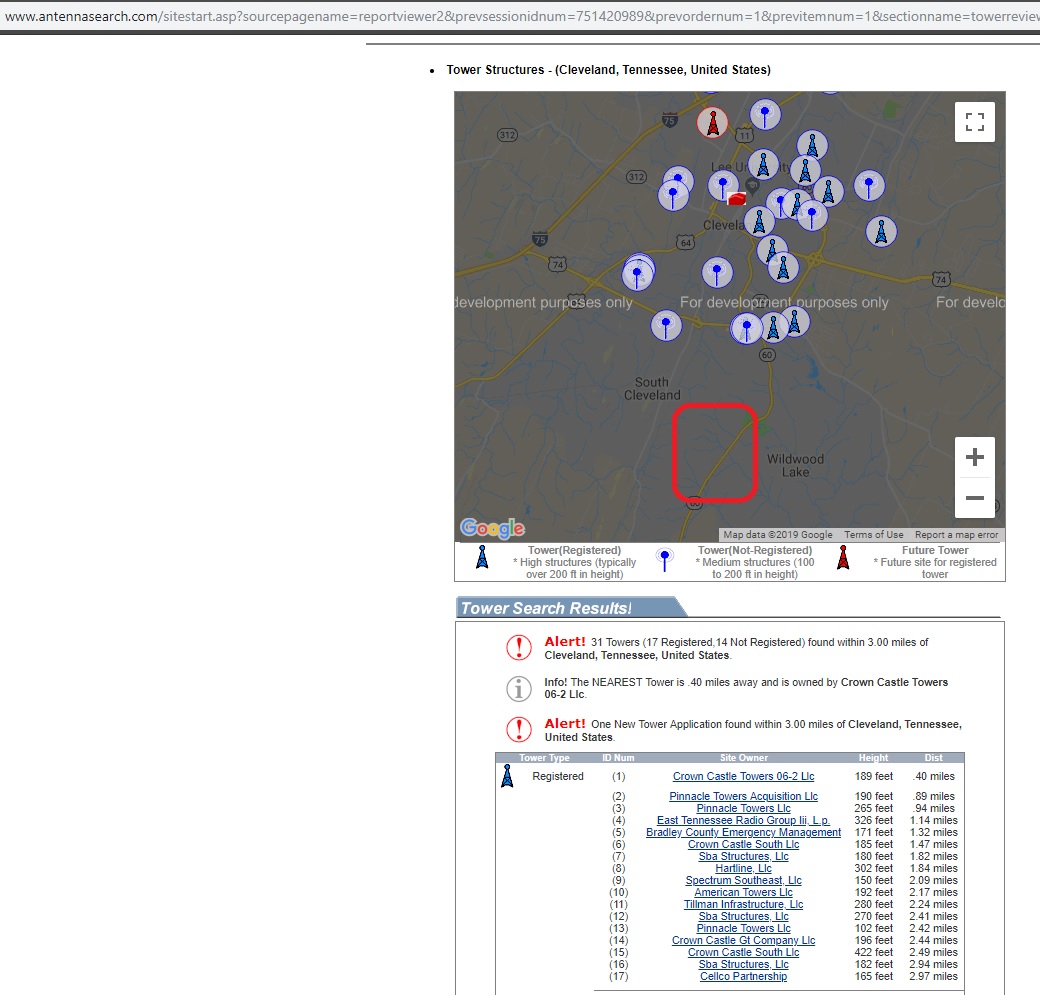Open Tillman Infrastructure, Llc link
1040x995 pixels.
(x=744, y=904)
